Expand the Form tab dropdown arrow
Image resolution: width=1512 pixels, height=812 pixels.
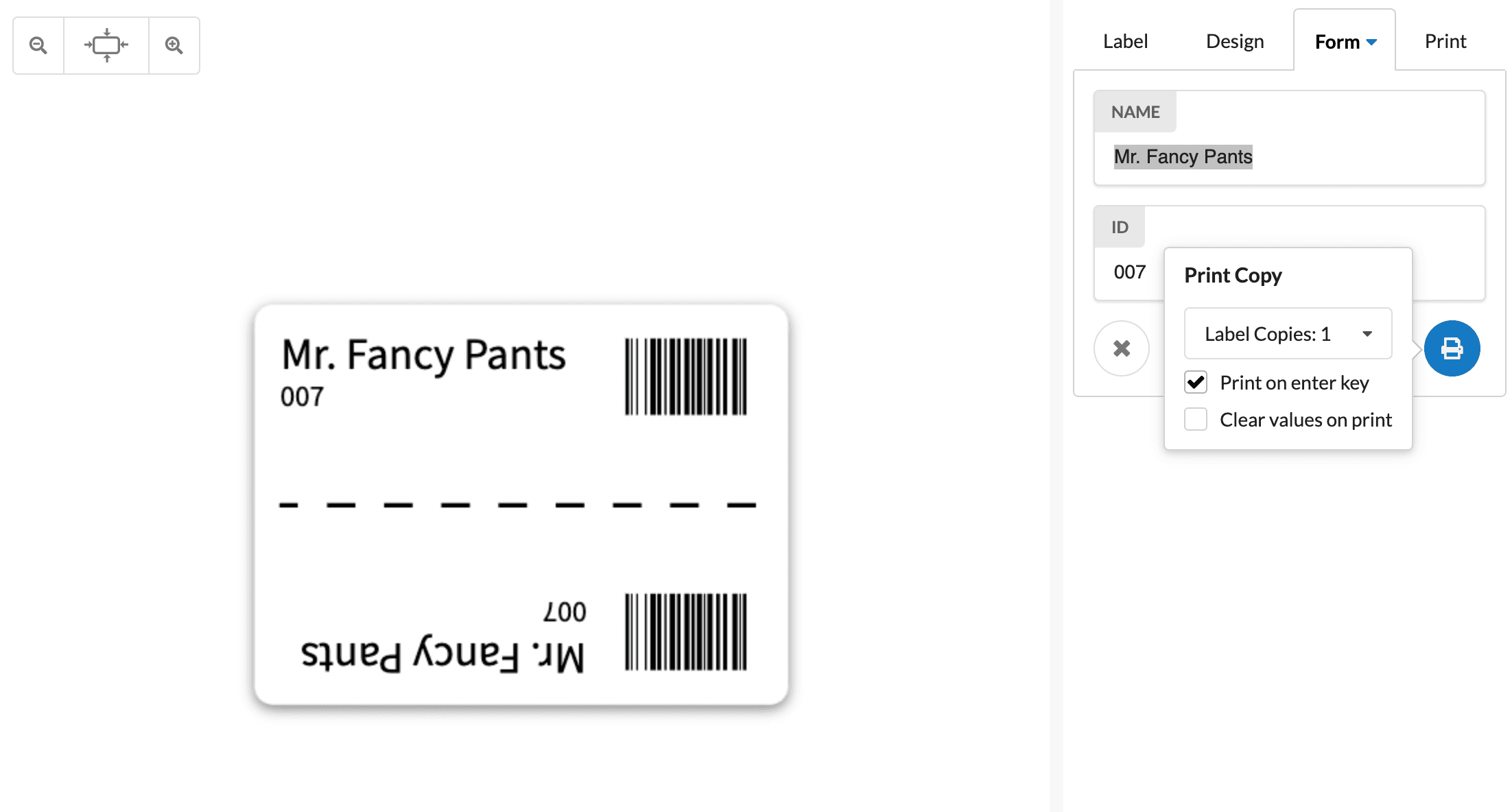pos(1372,41)
